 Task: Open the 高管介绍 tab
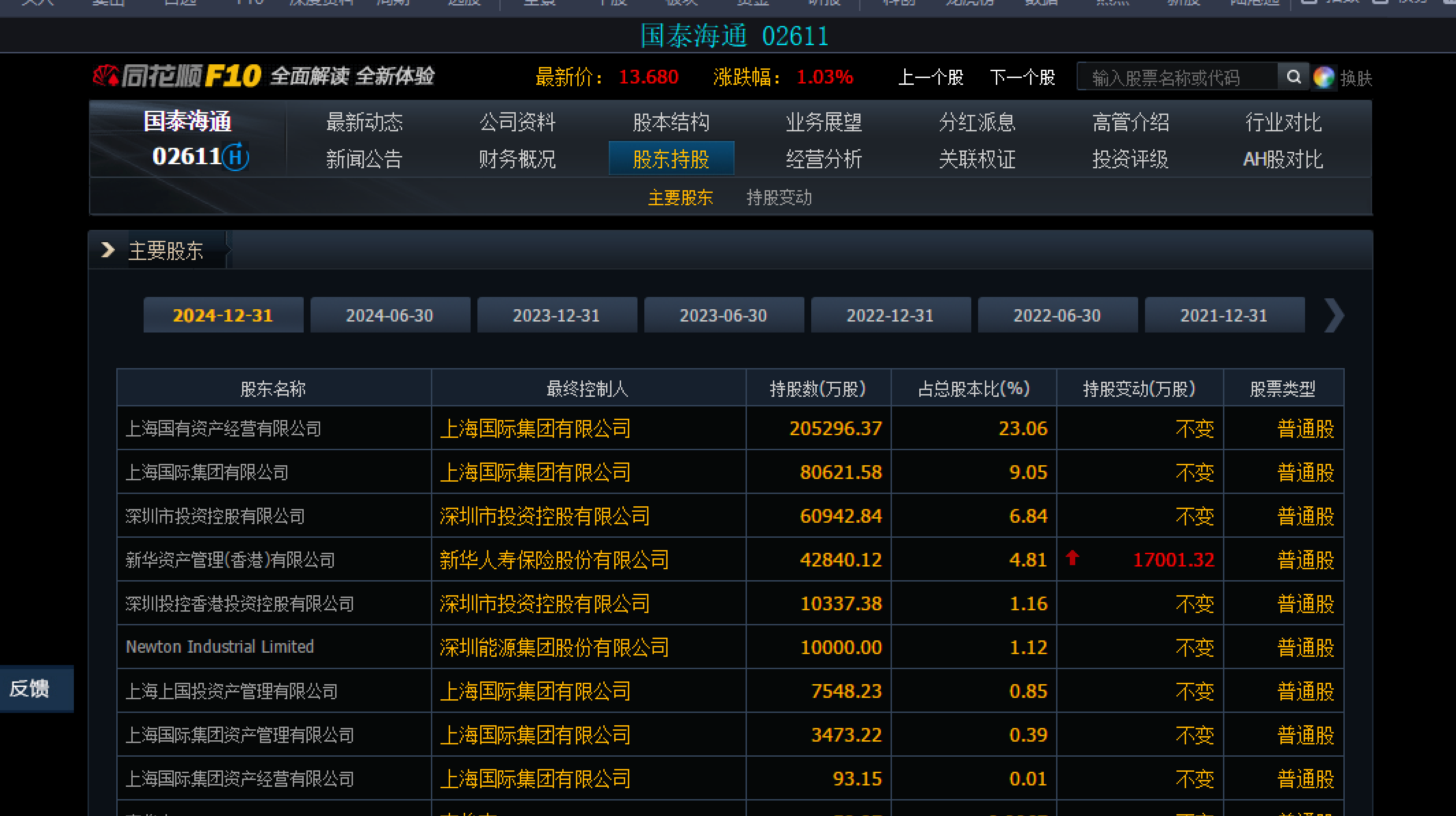click(1130, 122)
